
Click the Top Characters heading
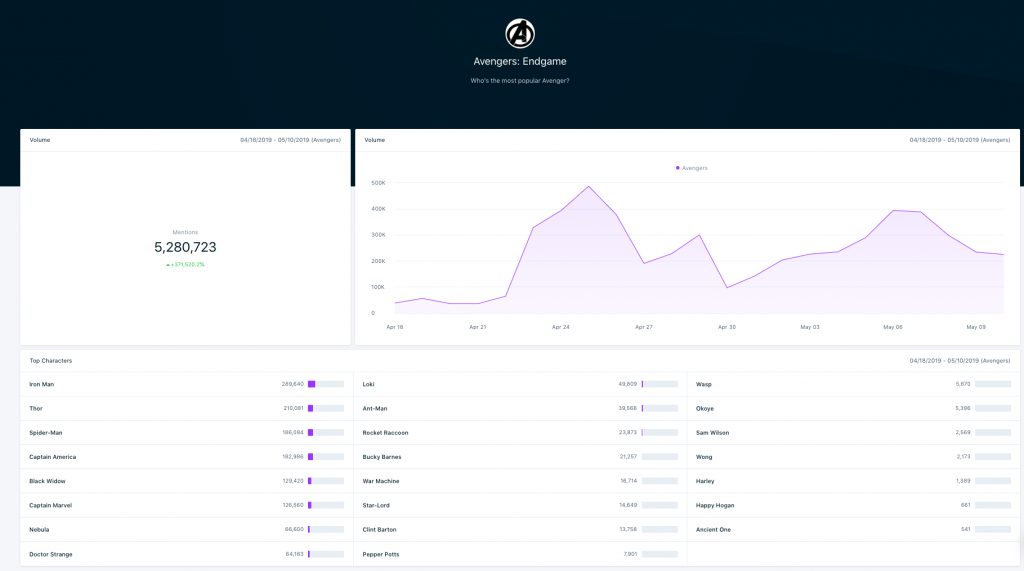[51, 361]
